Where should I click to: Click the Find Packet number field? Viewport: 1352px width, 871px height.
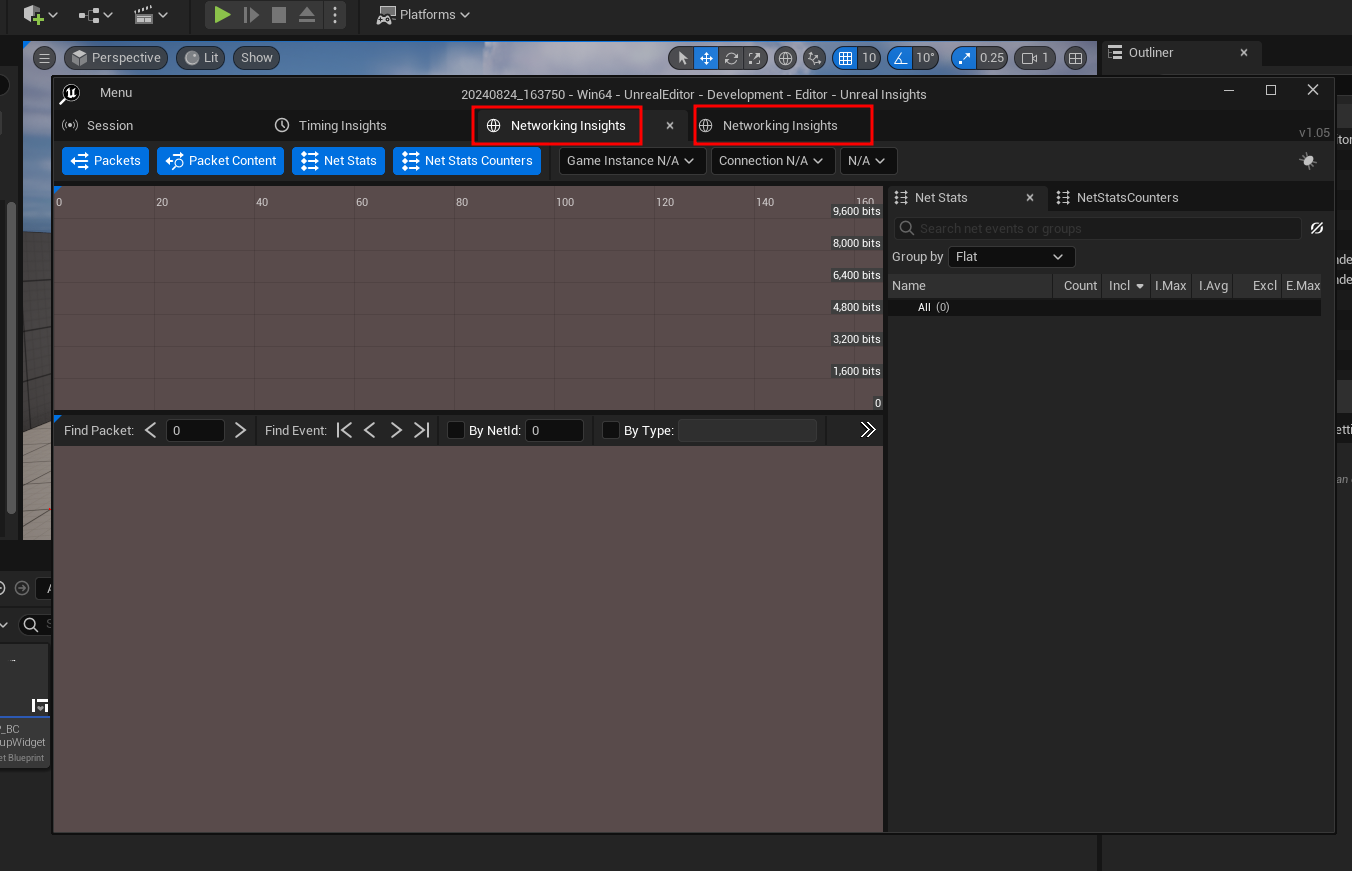click(195, 431)
